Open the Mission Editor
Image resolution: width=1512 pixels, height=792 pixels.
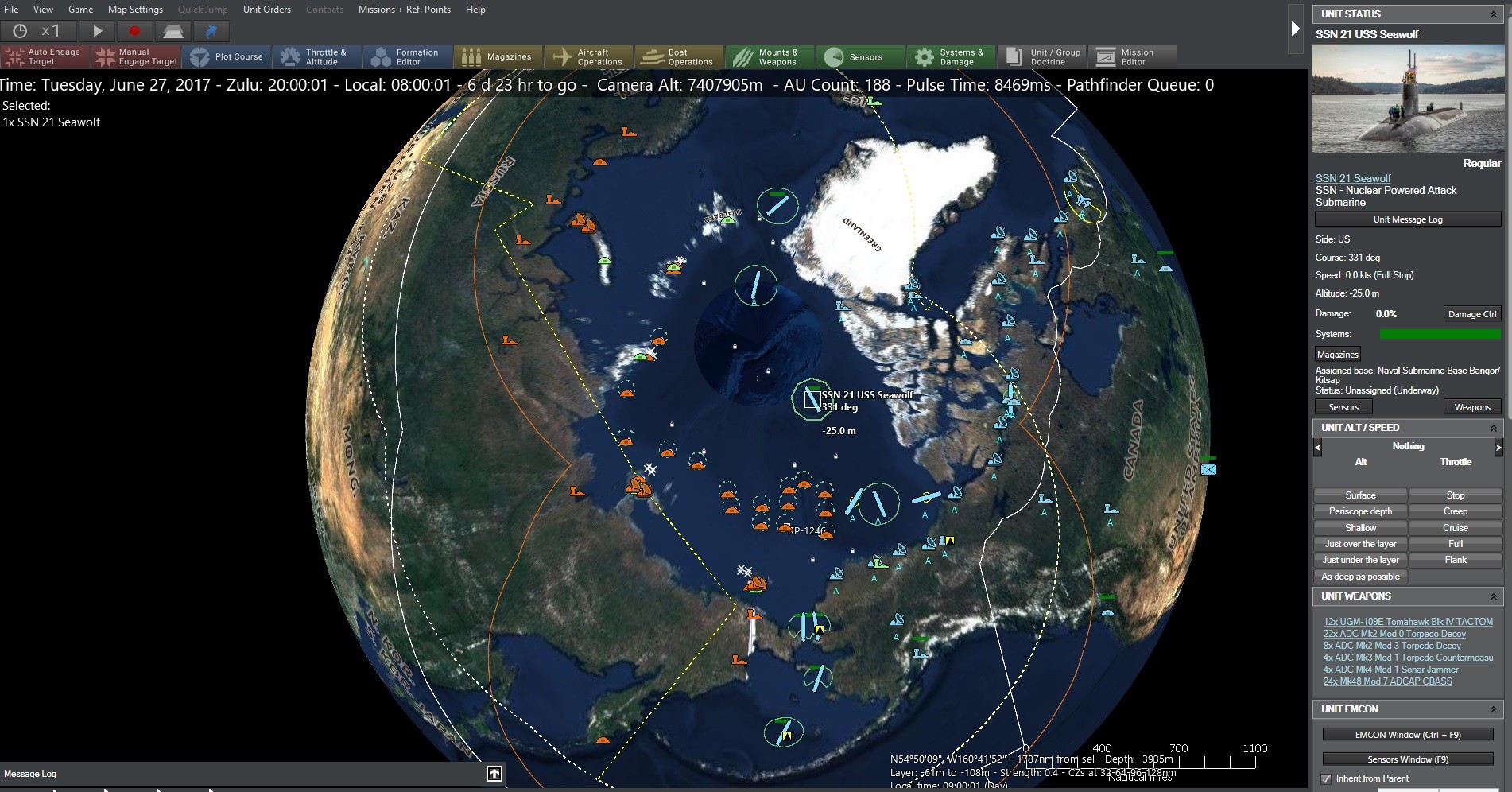click(1132, 56)
